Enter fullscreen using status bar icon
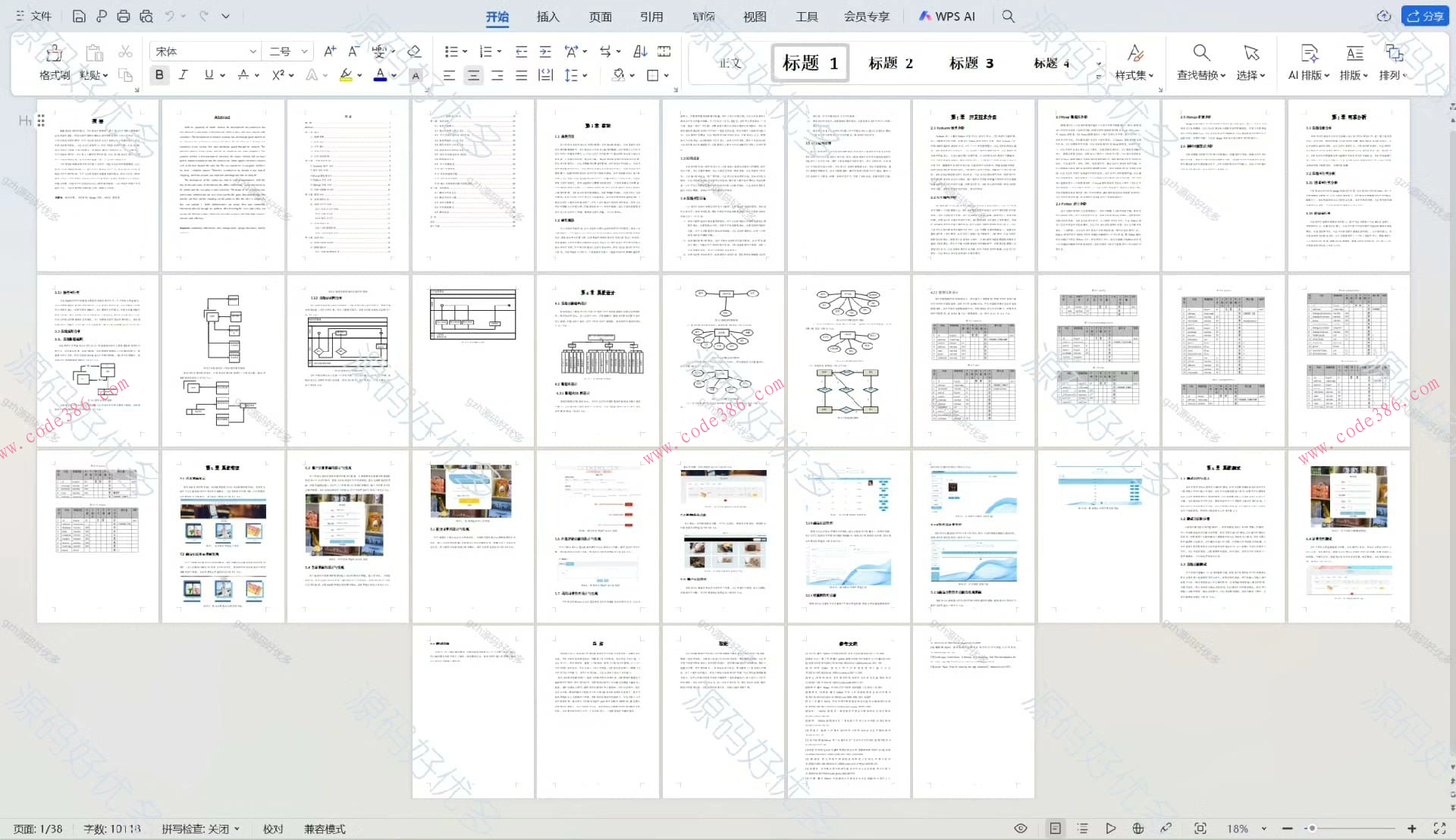 pos(1439,829)
